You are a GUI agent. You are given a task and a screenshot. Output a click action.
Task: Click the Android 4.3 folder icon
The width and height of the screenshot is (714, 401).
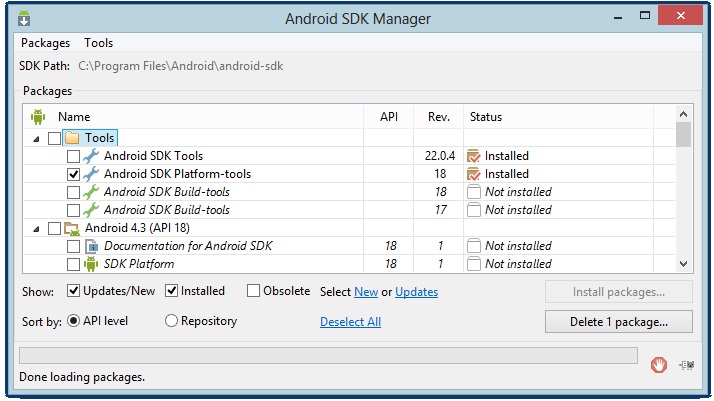point(72,228)
